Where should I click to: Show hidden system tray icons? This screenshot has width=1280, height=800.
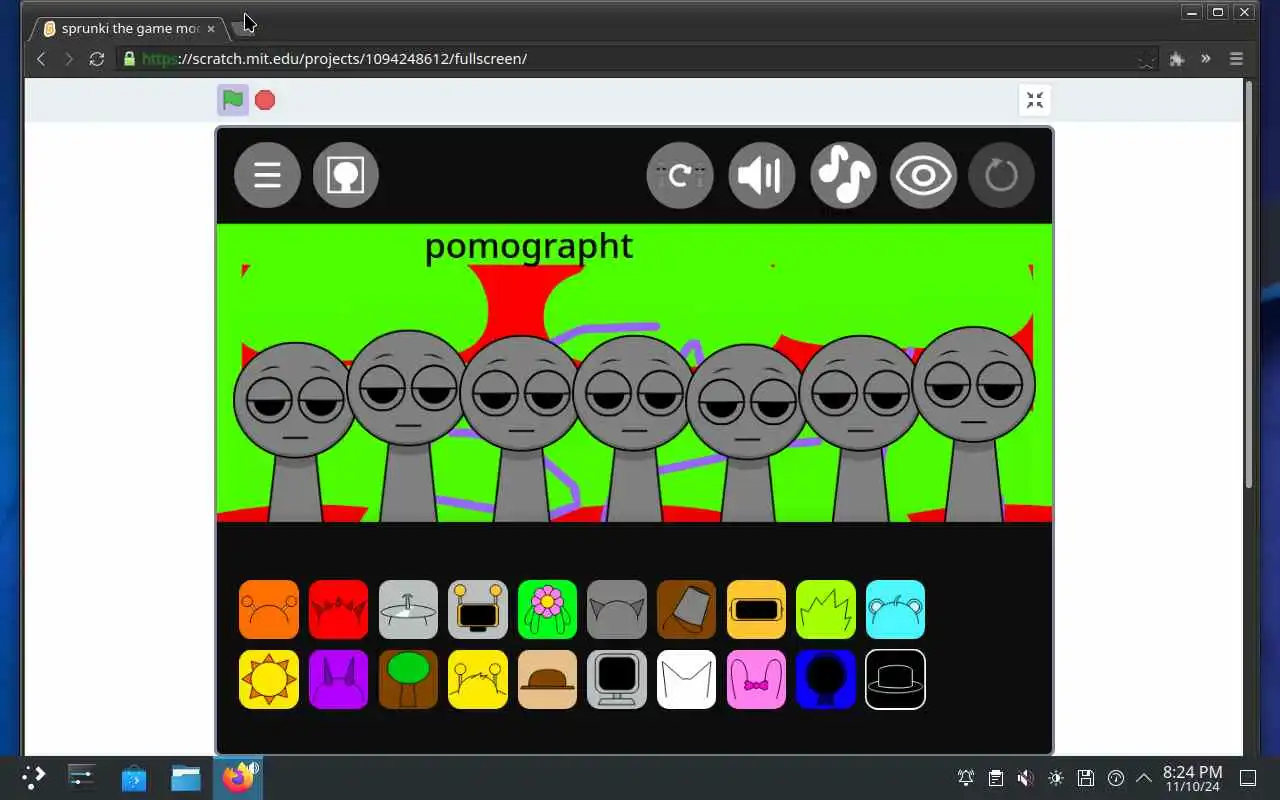click(x=1144, y=778)
